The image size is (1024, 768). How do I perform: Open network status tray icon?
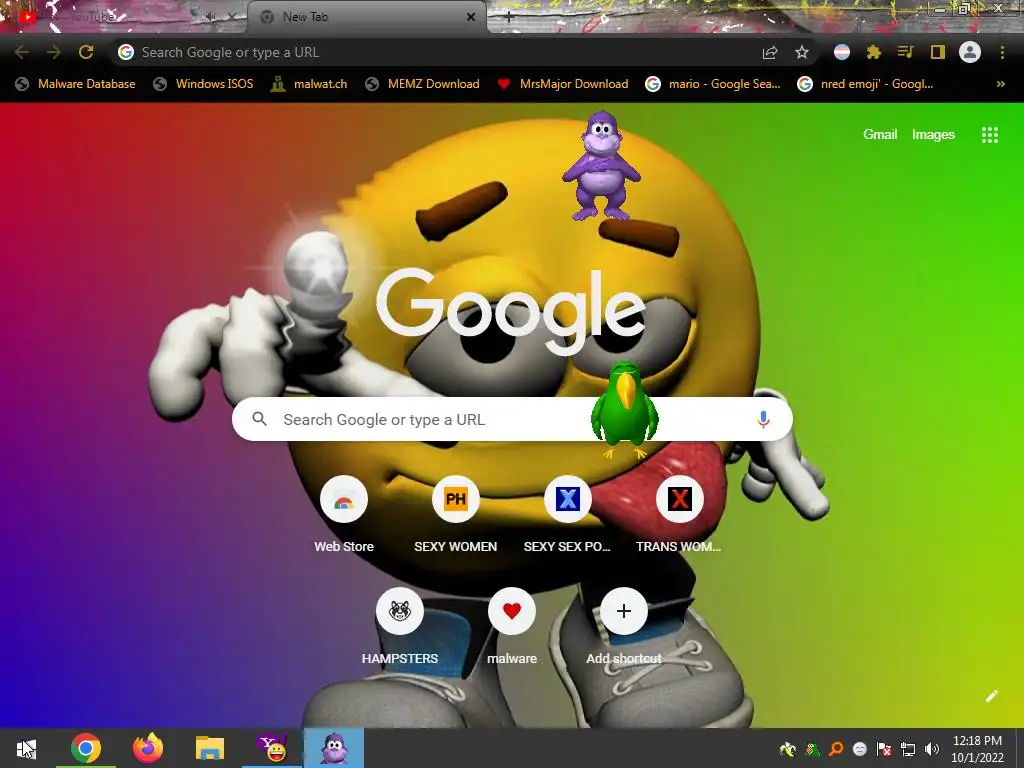pyautogui.click(x=908, y=749)
